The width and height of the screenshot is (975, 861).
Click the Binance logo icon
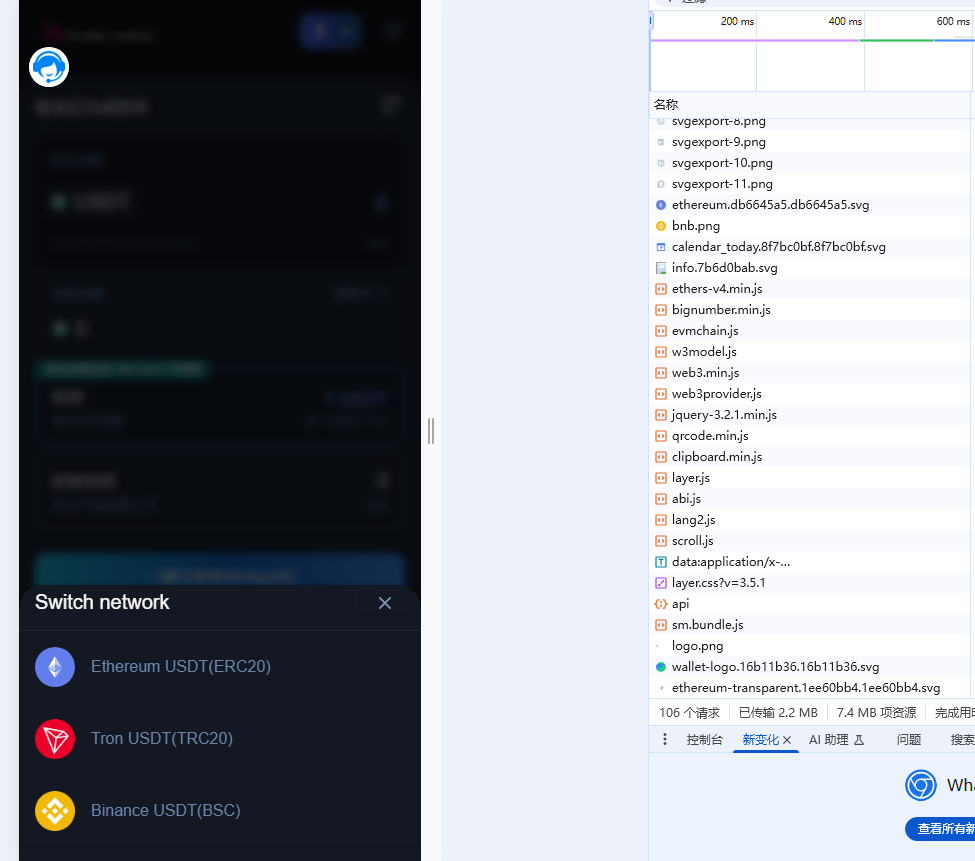(55, 811)
